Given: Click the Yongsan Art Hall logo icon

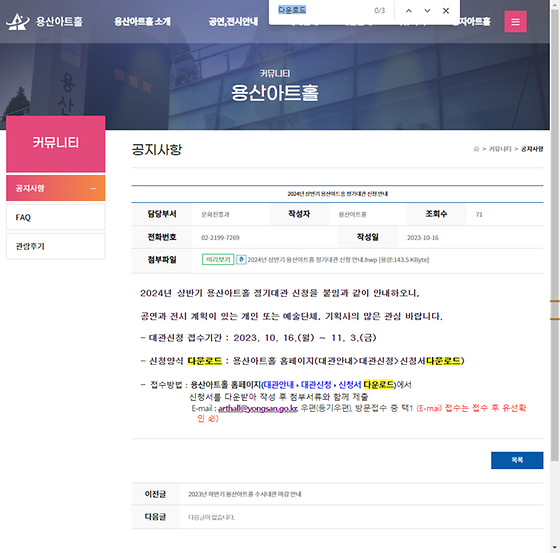Looking at the screenshot, I should pyautogui.click(x=18, y=22).
